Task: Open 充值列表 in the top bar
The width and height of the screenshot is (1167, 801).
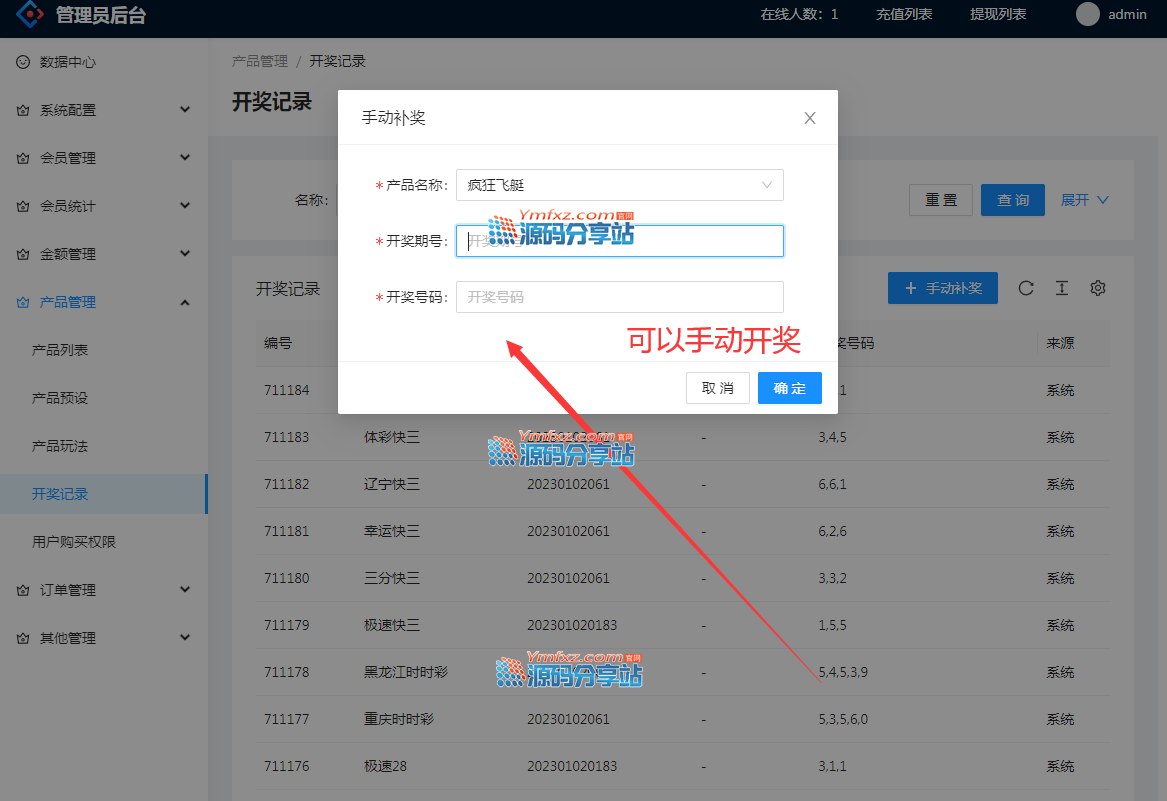Action: [904, 14]
